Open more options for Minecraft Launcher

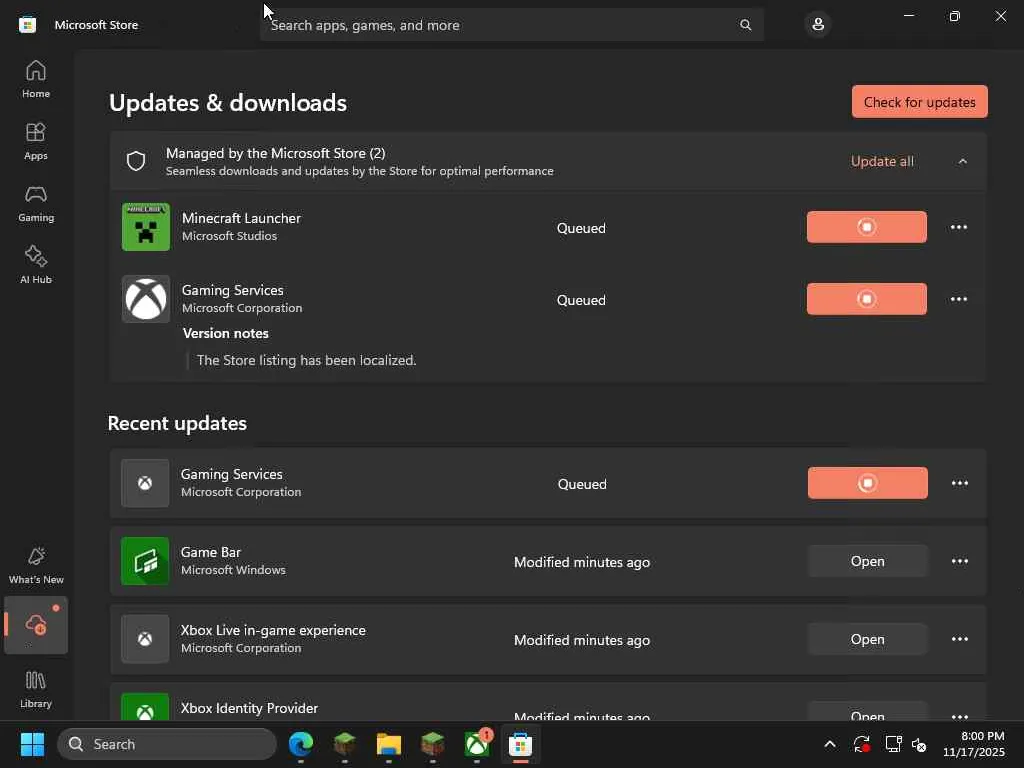pos(959,227)
